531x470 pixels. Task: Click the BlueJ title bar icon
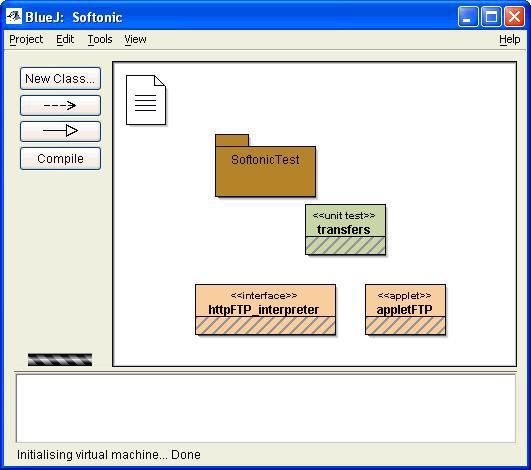(x=14, y=16)
